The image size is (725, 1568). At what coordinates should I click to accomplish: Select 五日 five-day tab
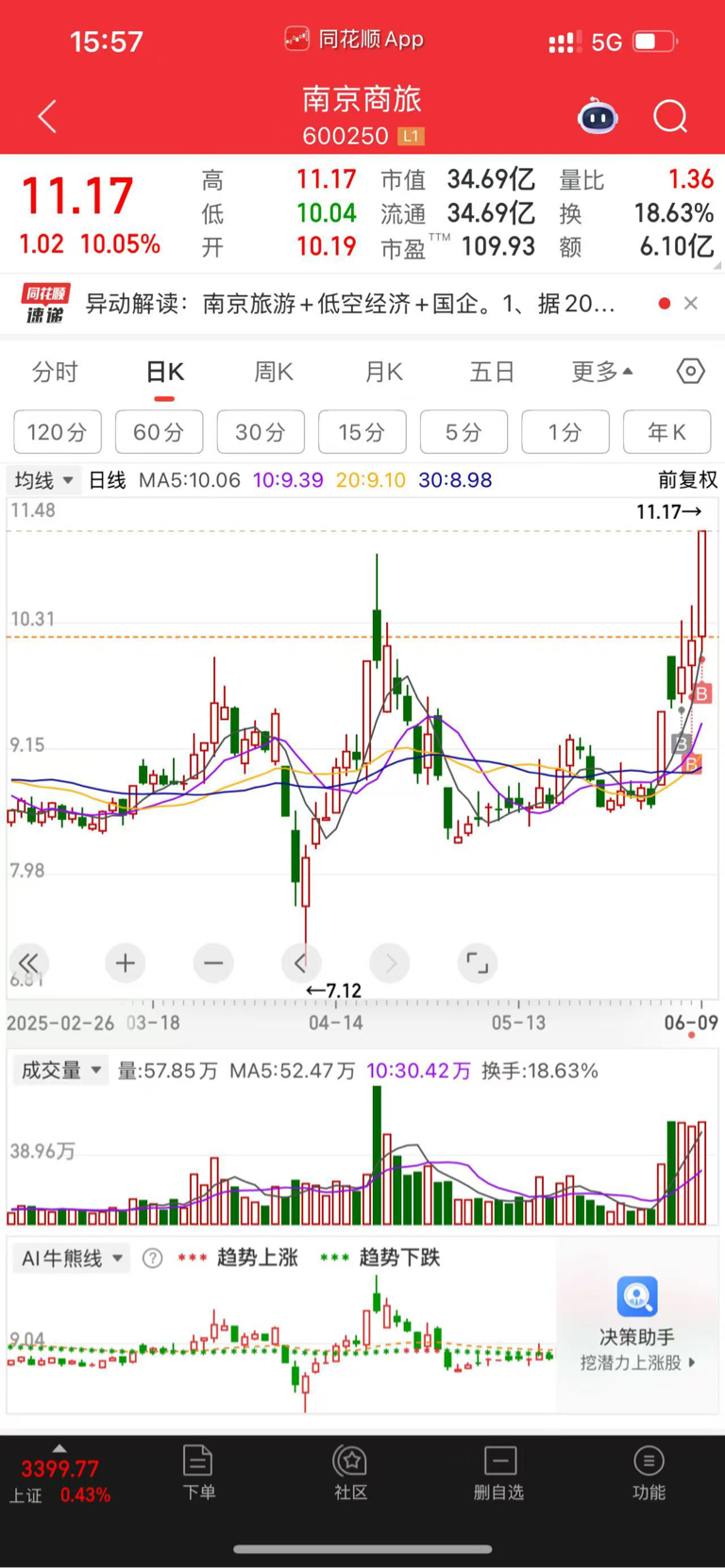(492, 372)
